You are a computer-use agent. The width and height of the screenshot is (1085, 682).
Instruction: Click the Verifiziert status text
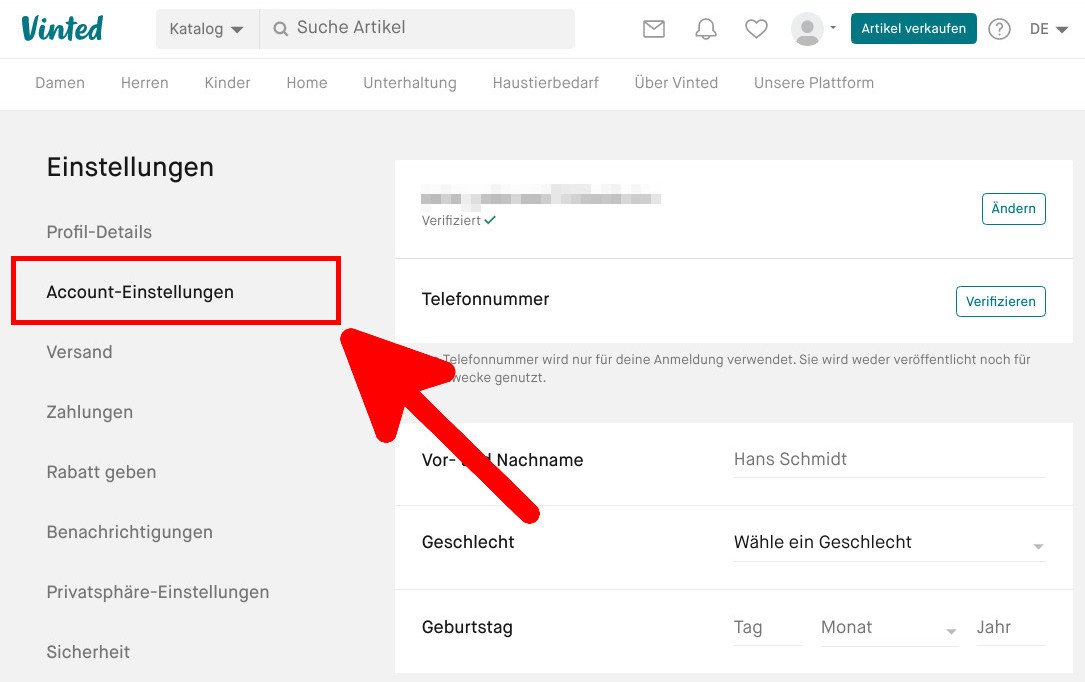[x=451, y=221]
